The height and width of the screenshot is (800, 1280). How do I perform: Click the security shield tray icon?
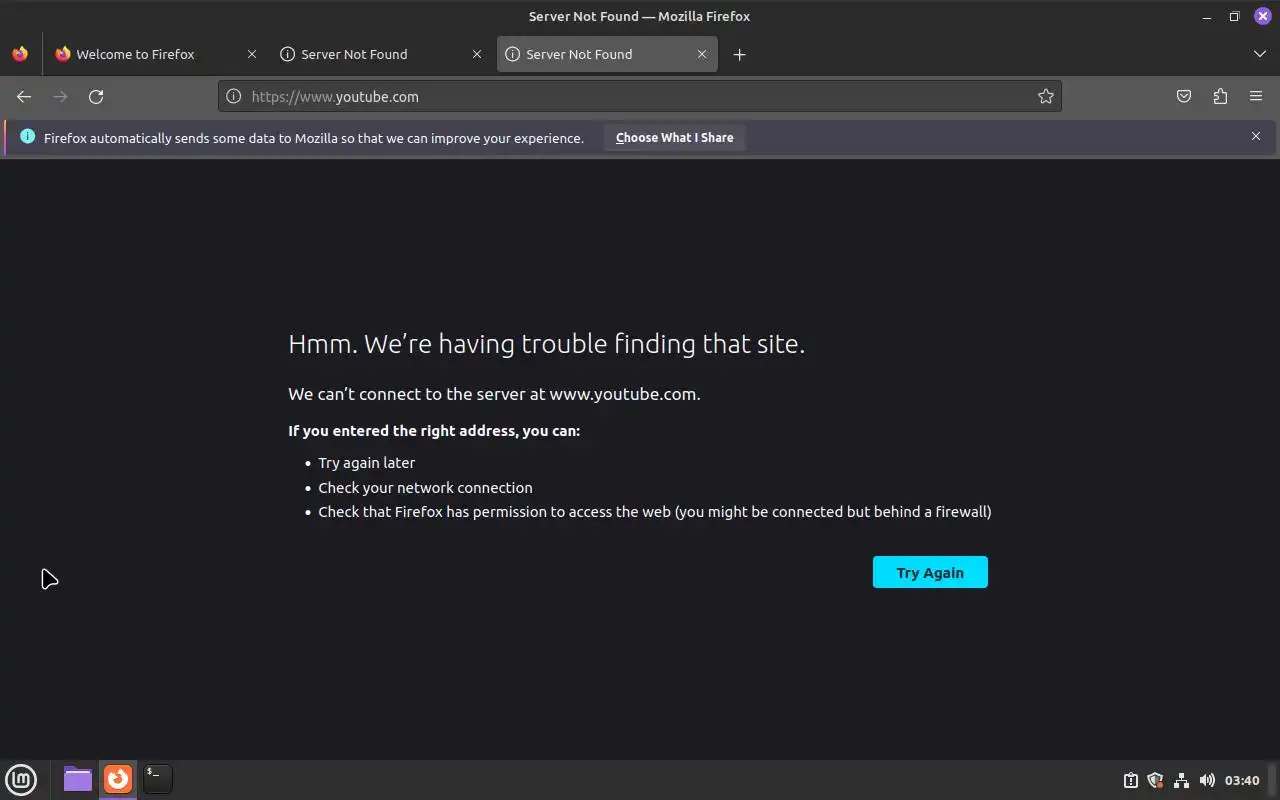coord(1156,780)
